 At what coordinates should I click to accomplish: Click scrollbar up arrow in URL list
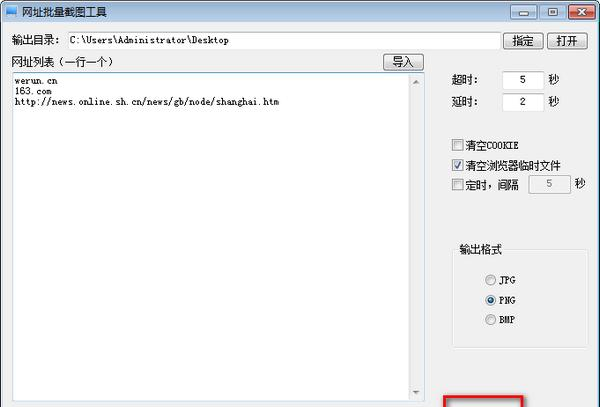(416, 82)
